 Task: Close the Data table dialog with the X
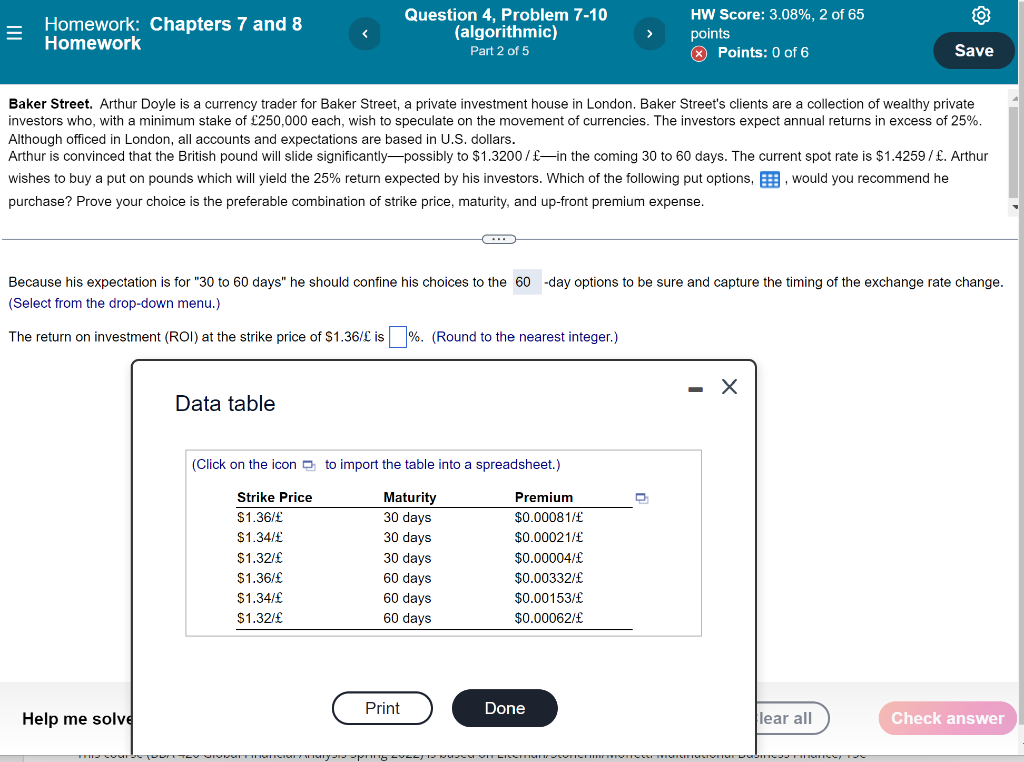729,387
